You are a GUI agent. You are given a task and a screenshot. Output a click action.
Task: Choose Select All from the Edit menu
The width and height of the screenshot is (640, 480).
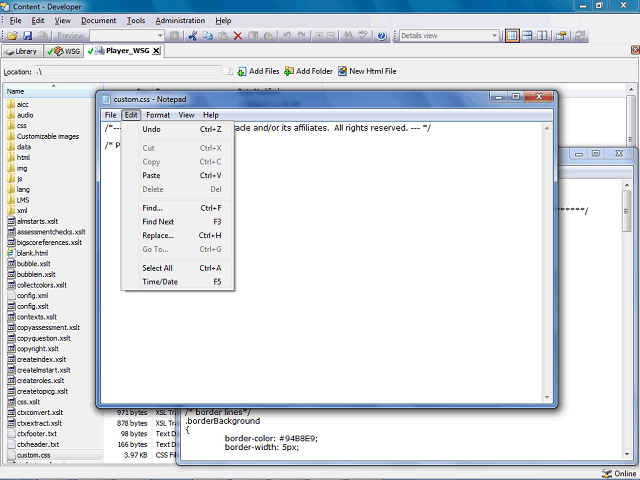coord(178,268)
